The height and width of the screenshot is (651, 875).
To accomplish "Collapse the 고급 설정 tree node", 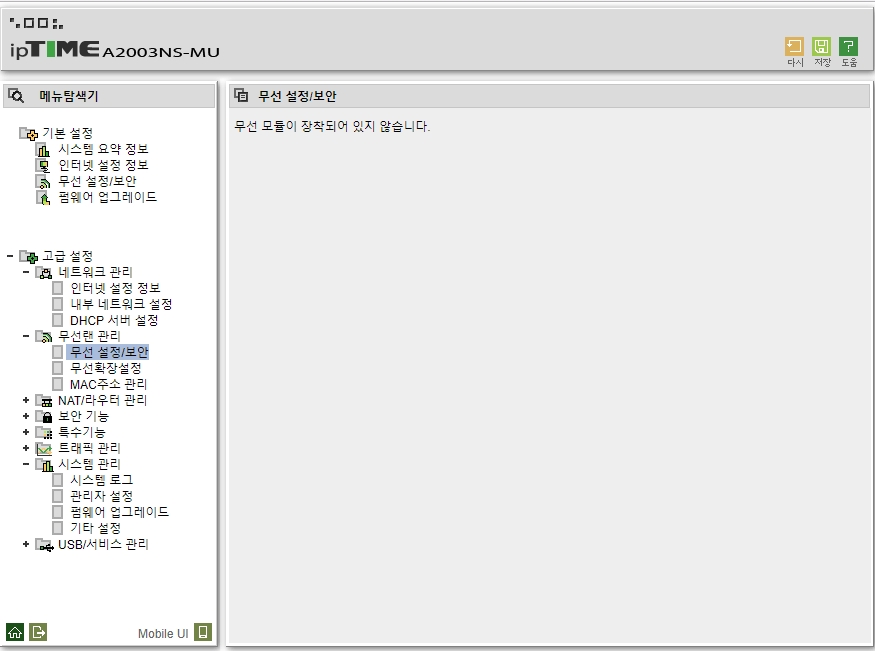I will pyautogui.click(x=10, y=256).
